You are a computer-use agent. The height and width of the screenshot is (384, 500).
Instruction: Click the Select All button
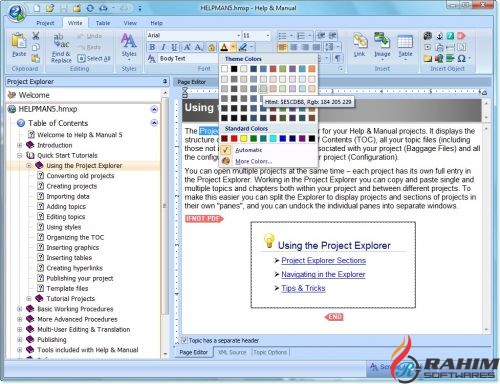94,59
